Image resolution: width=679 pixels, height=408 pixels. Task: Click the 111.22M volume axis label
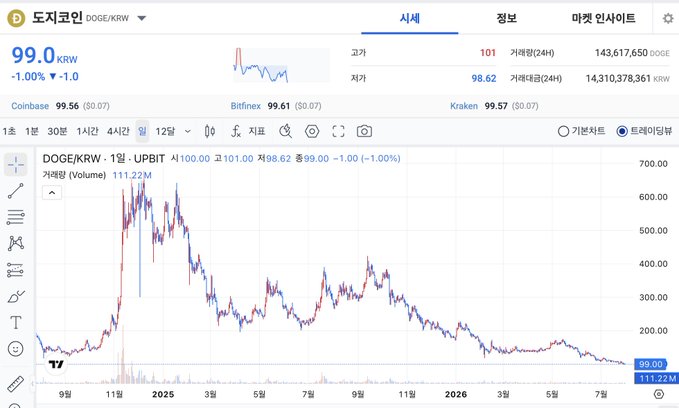[656, 379]
